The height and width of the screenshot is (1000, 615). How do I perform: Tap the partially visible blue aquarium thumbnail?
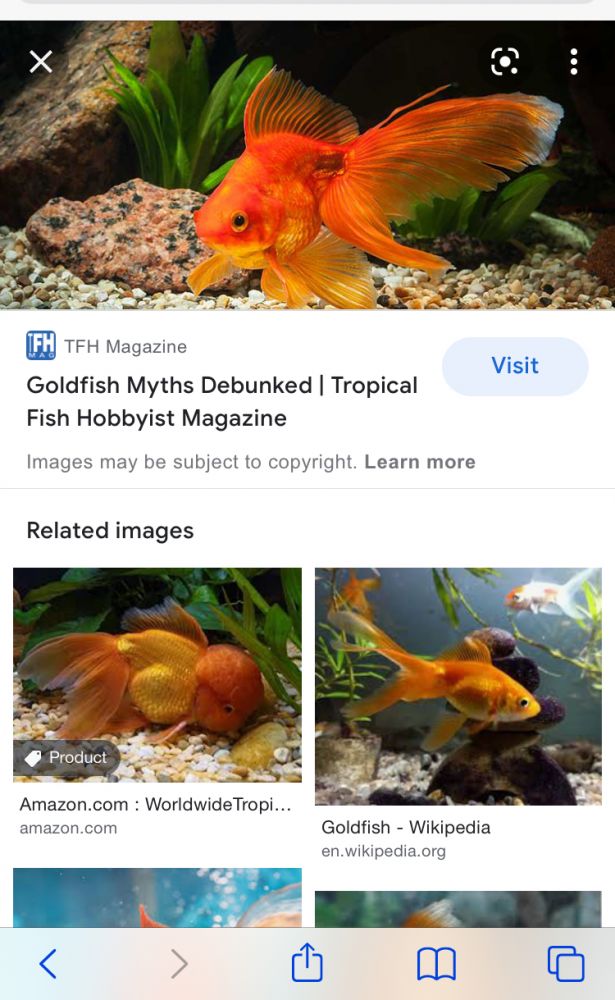(x=158, y=897)
